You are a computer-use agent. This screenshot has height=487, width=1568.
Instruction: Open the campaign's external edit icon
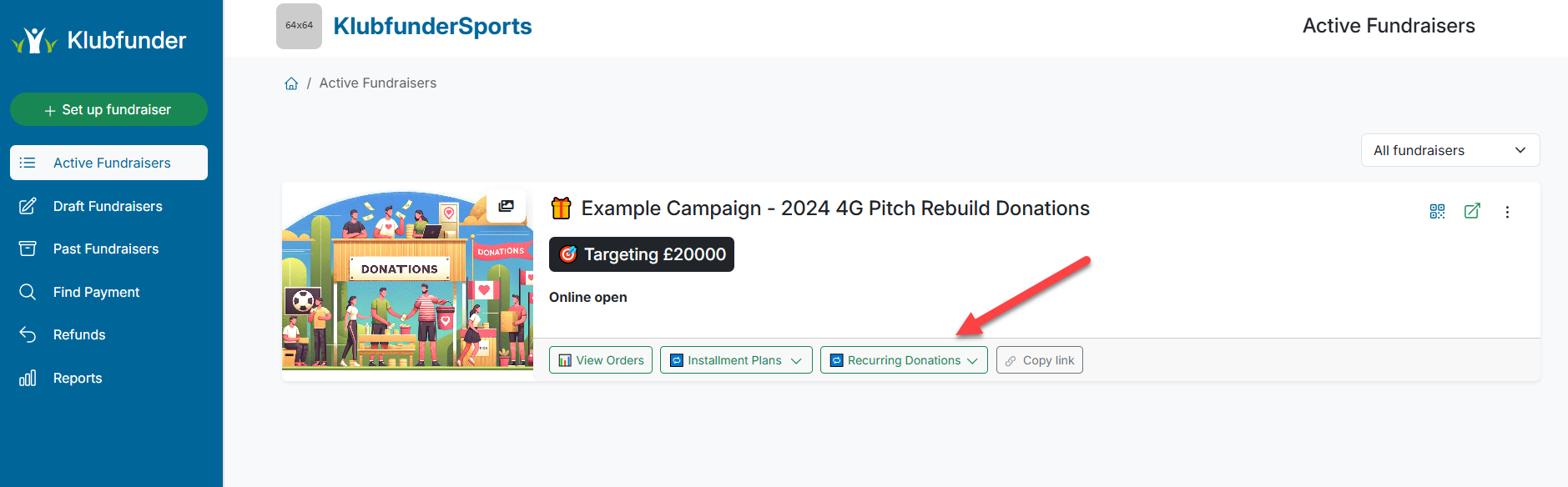1472,211
